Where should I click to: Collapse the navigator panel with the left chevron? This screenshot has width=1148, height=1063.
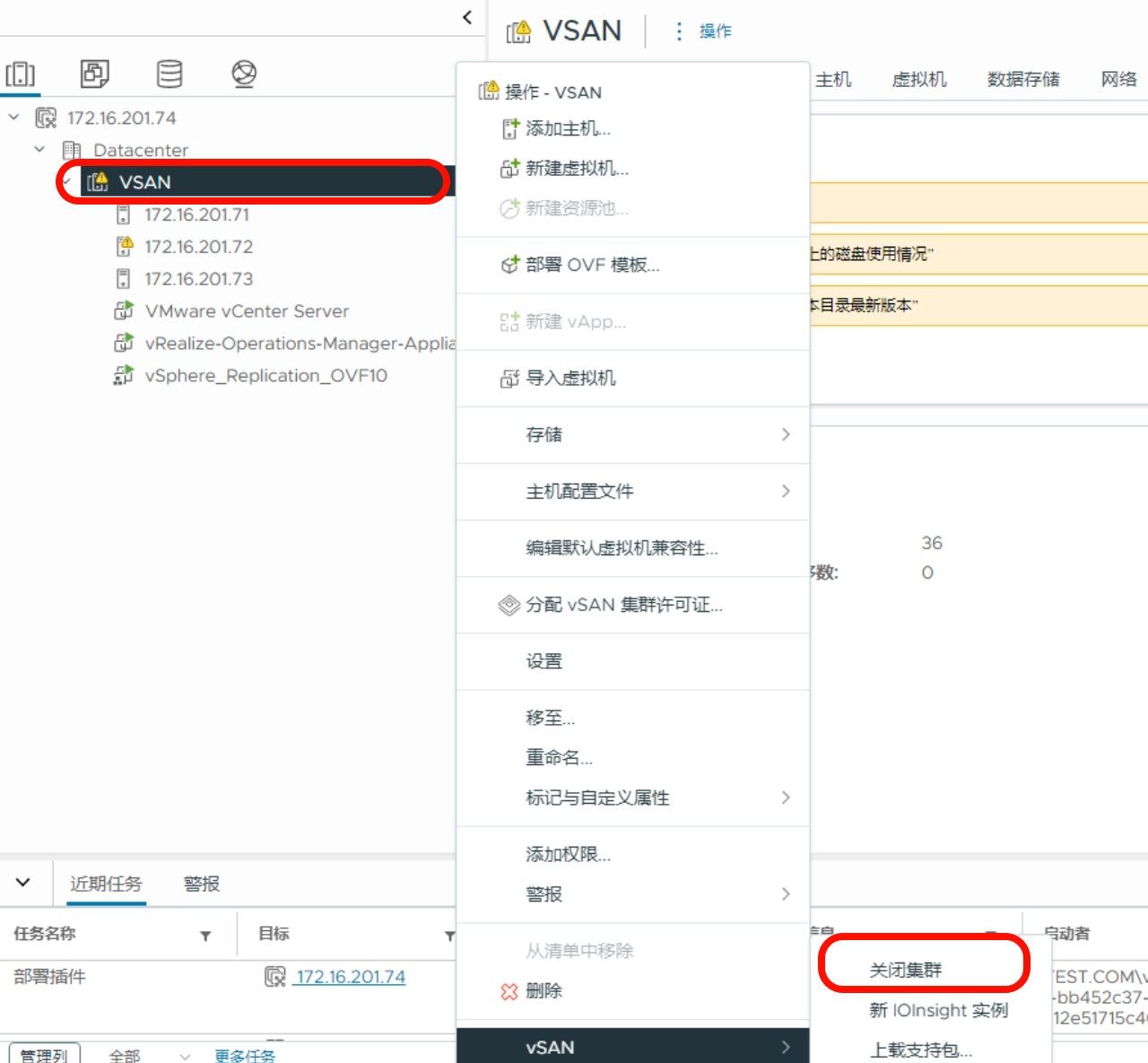coord(467,17)
